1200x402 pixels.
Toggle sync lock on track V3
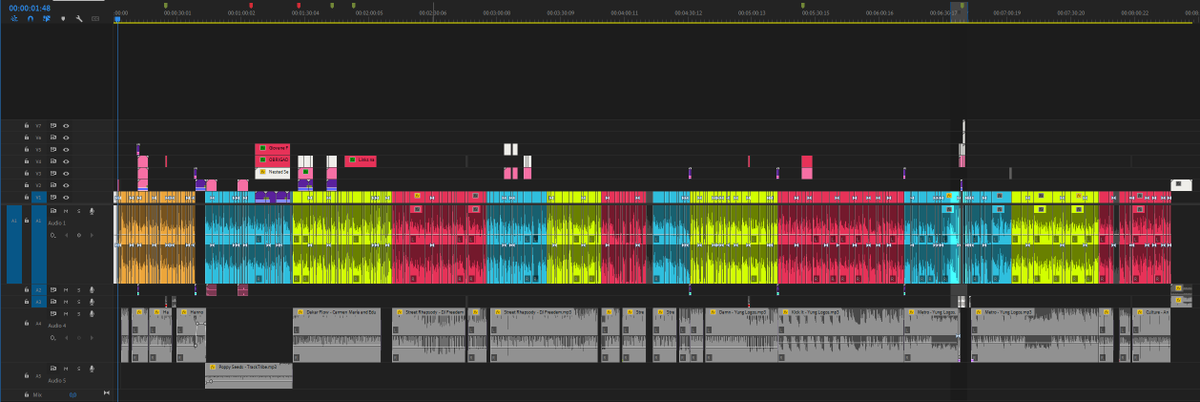click(x=53, y=173)
